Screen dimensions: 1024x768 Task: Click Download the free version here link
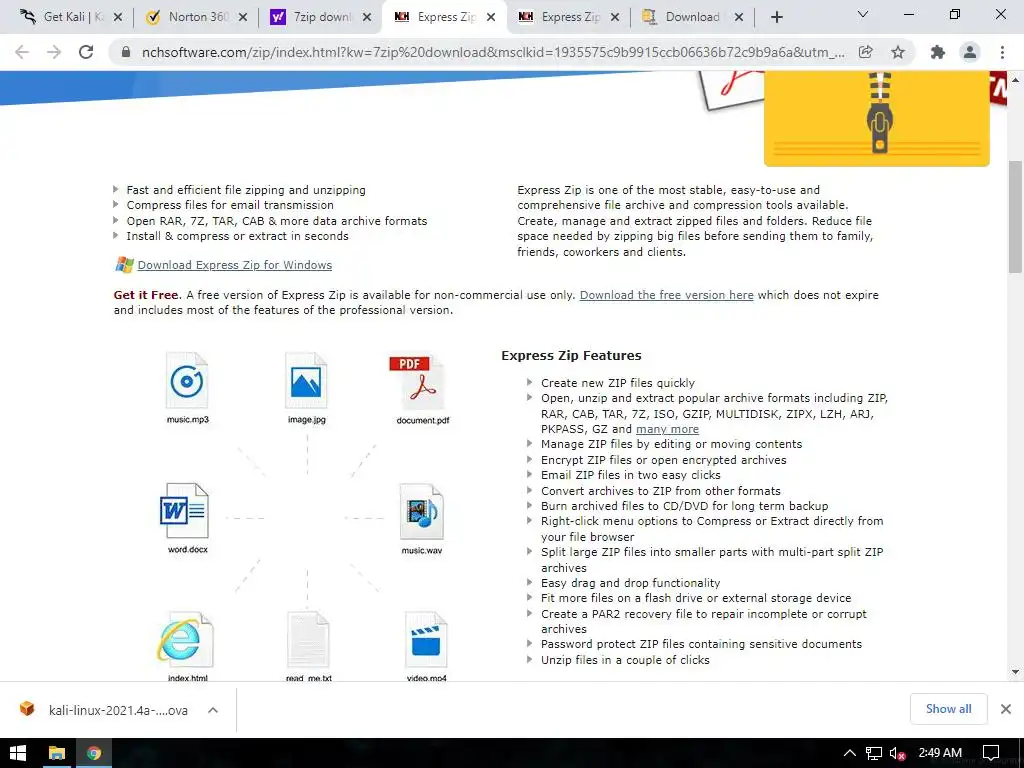667,295
